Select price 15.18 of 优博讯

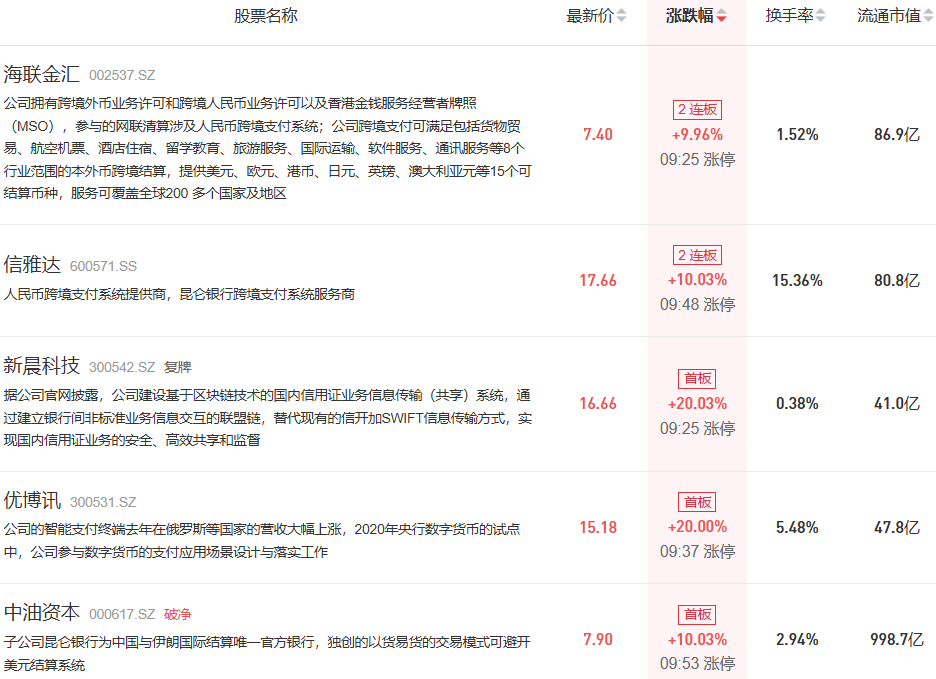pos(598,527)
